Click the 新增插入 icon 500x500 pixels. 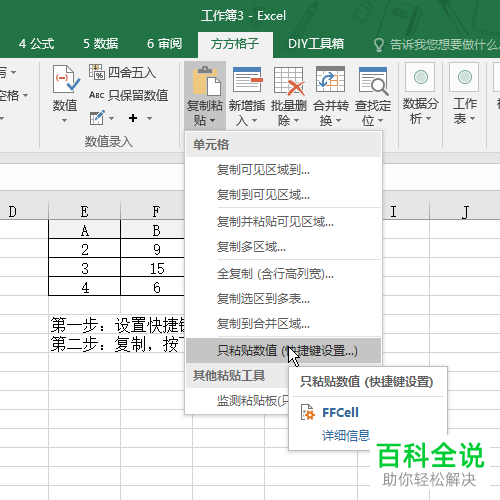[x=247, y=80]
